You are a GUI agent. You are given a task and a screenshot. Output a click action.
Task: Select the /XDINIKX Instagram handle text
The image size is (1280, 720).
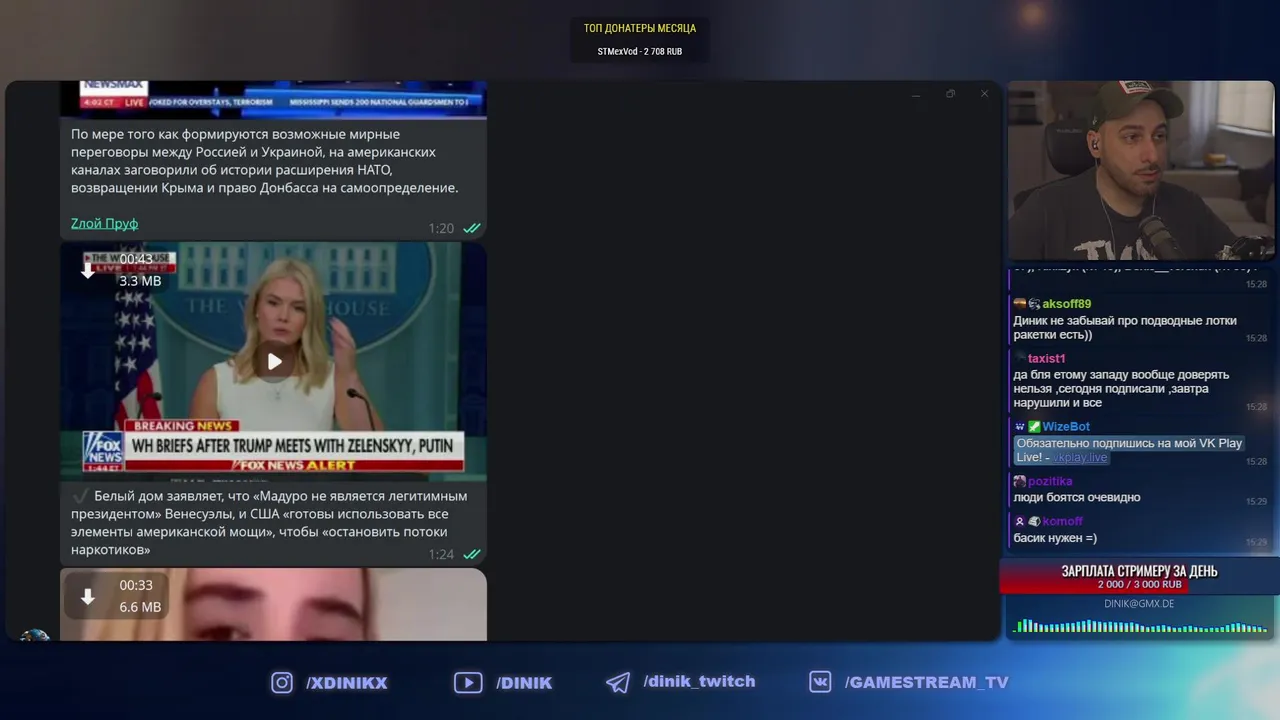(x=347, y=683)
